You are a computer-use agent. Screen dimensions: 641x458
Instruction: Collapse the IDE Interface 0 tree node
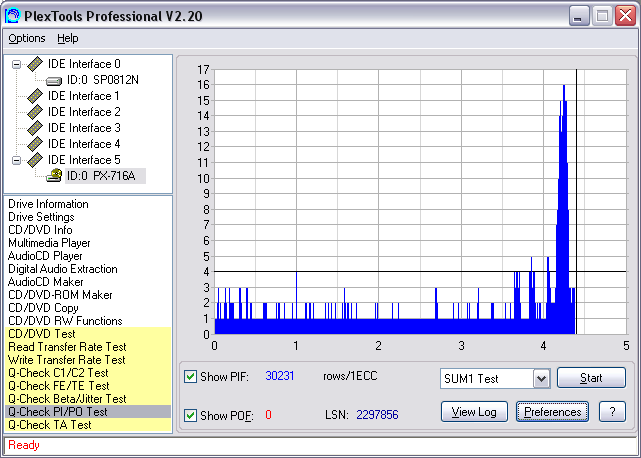coord(16,64)
